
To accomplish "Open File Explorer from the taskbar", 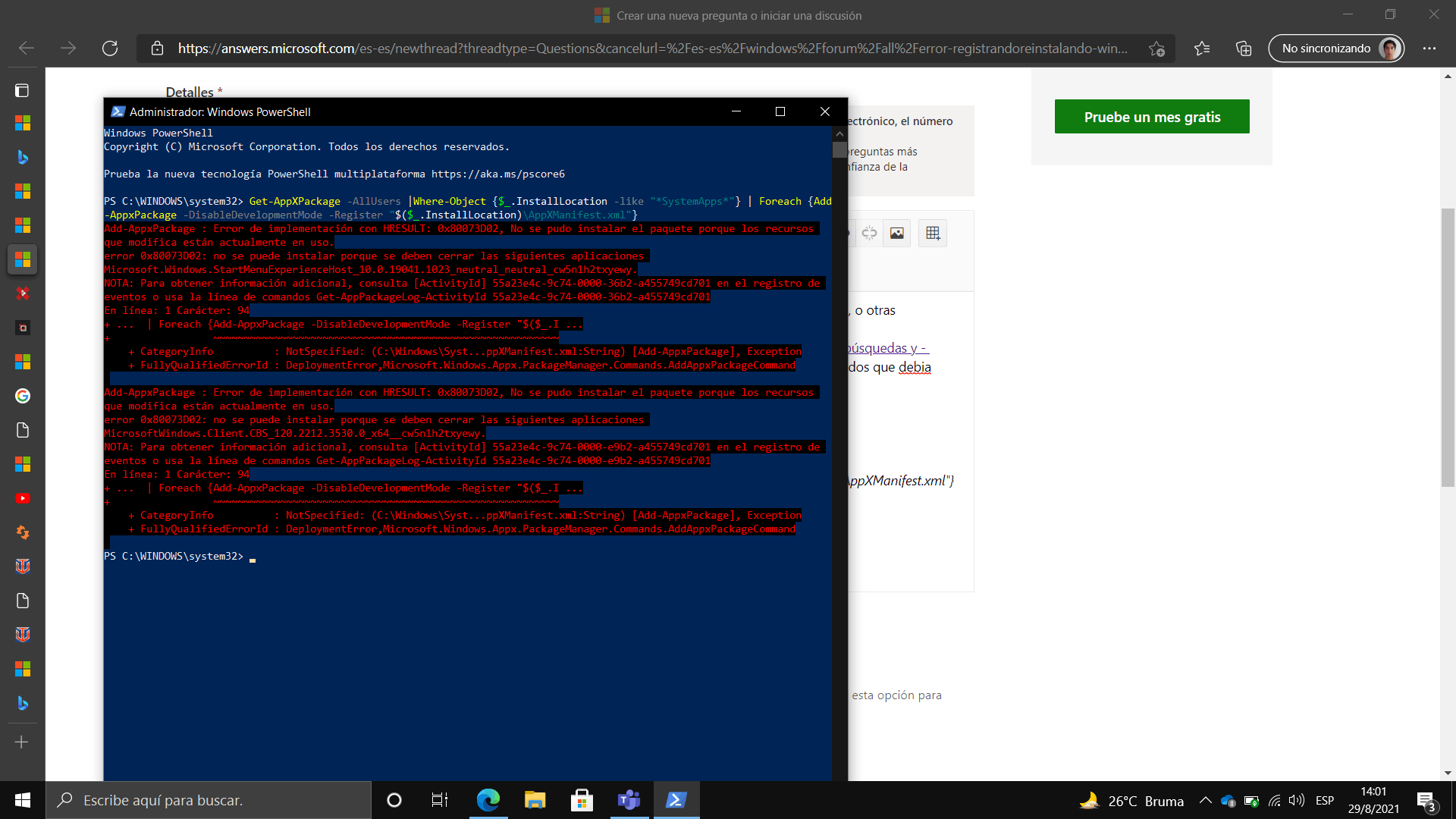I will (535, 800).
